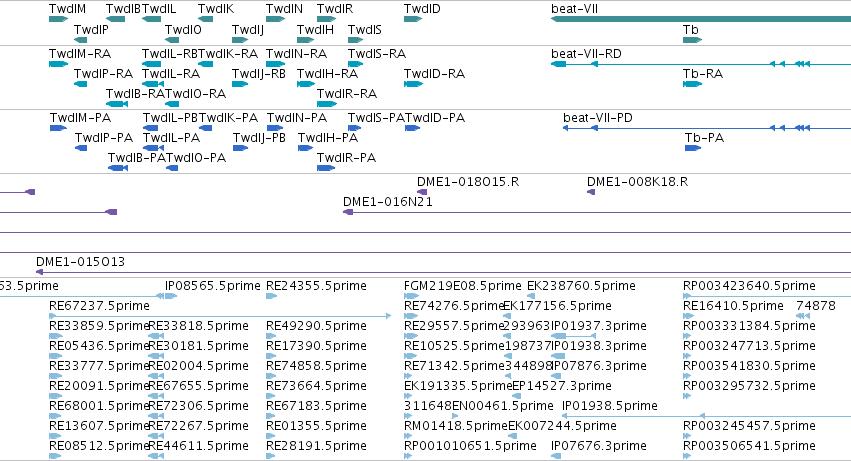Select the TwdlJ gene label
The width and height of the screenshot is (851, 461).
click(248, 30)
